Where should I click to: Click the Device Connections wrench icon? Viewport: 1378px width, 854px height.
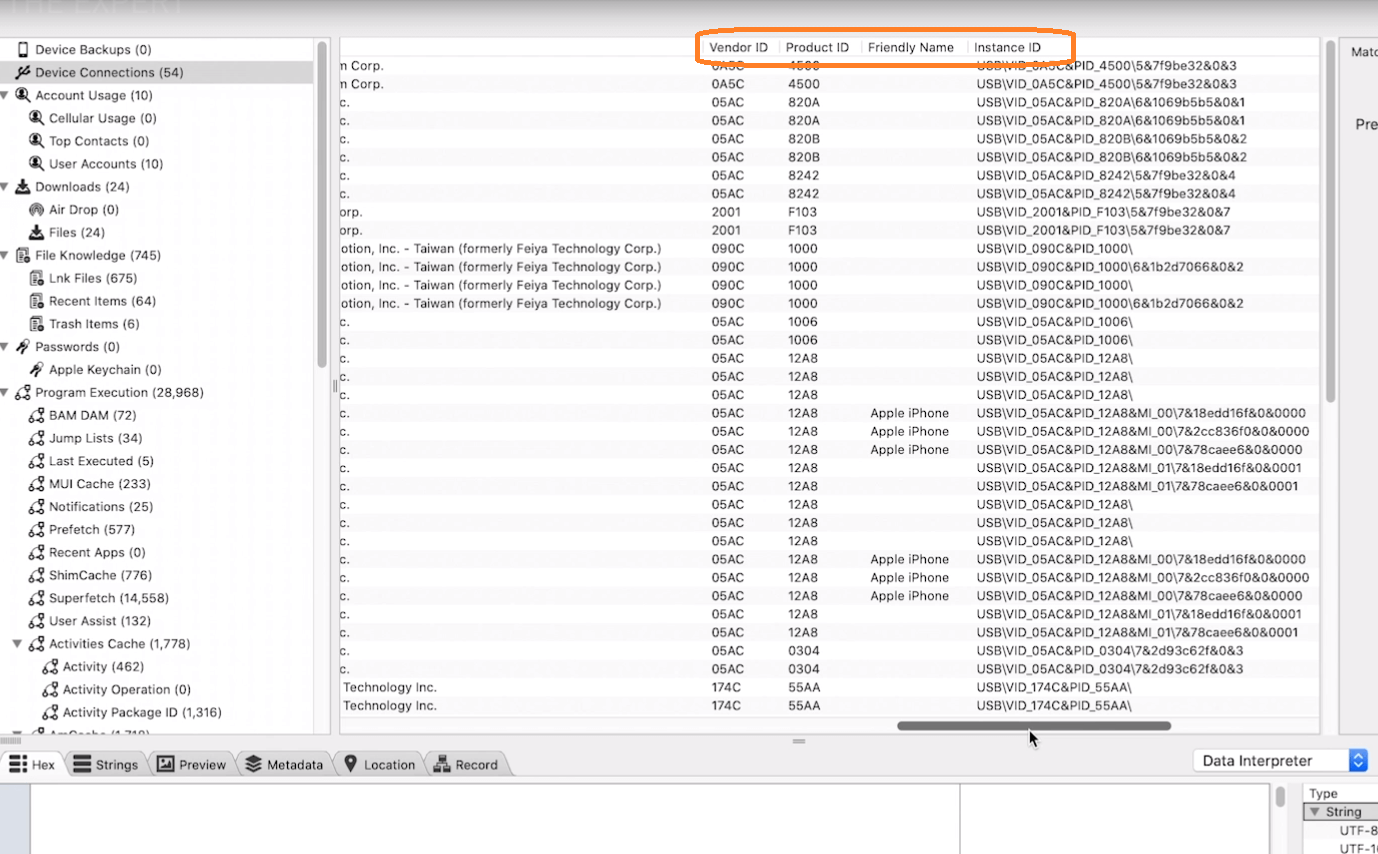22,72
